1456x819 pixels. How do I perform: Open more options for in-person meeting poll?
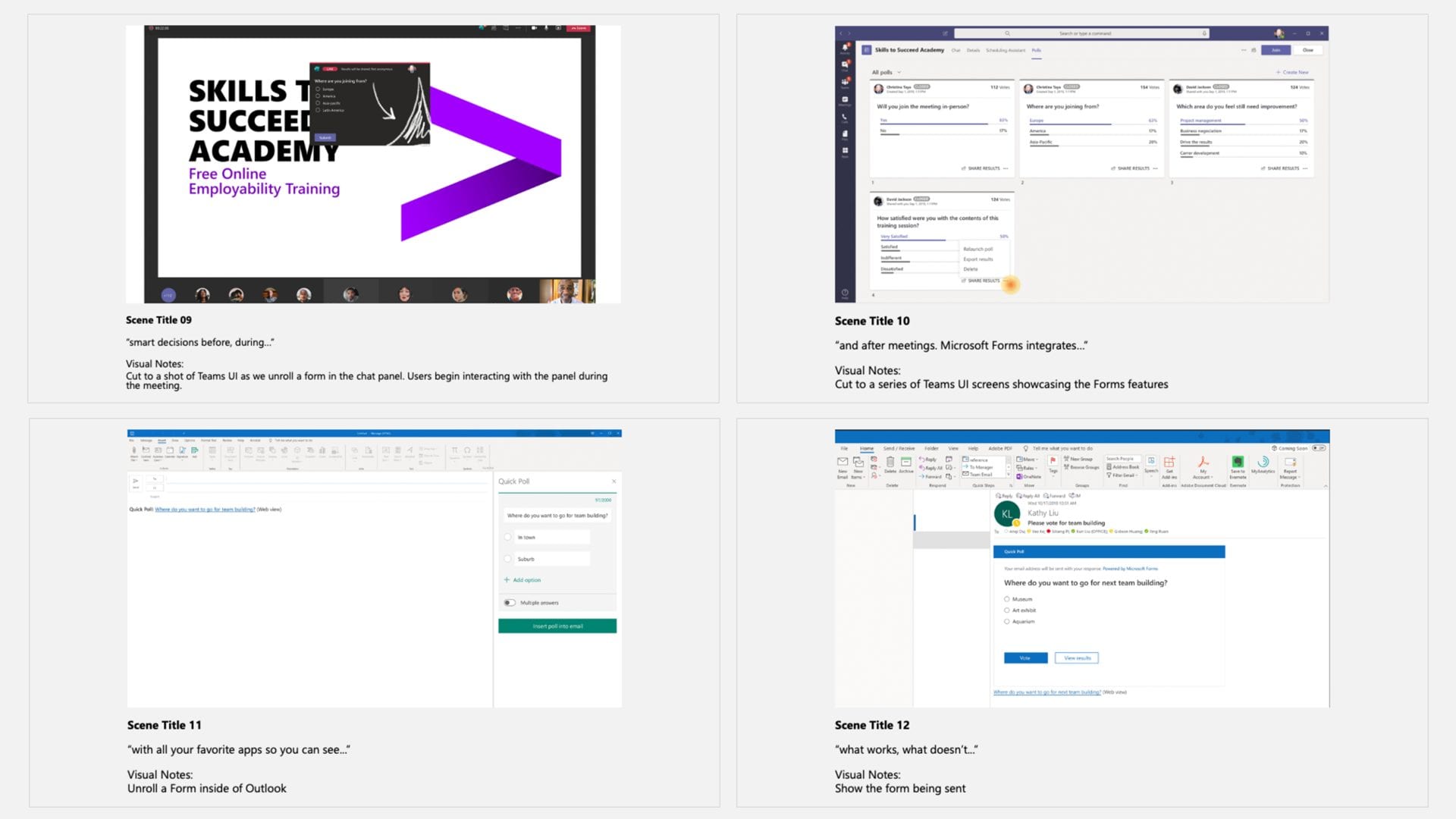(1006, 168)
